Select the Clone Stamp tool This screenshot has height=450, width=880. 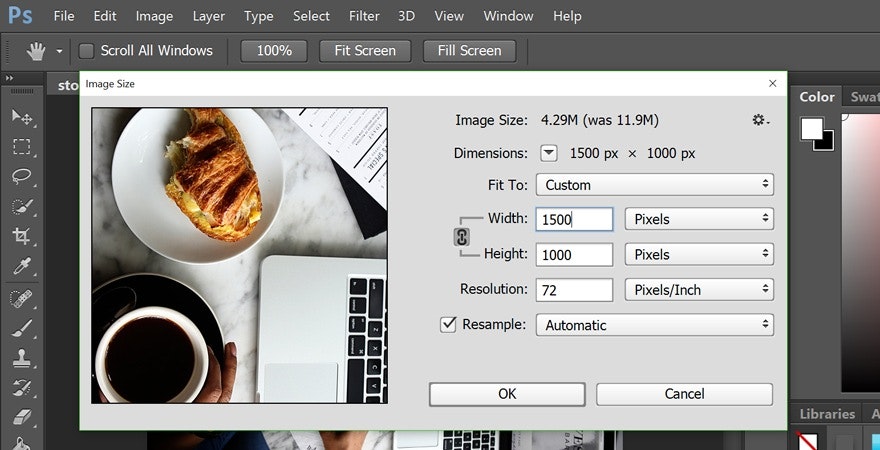click(x=21, y=357)
